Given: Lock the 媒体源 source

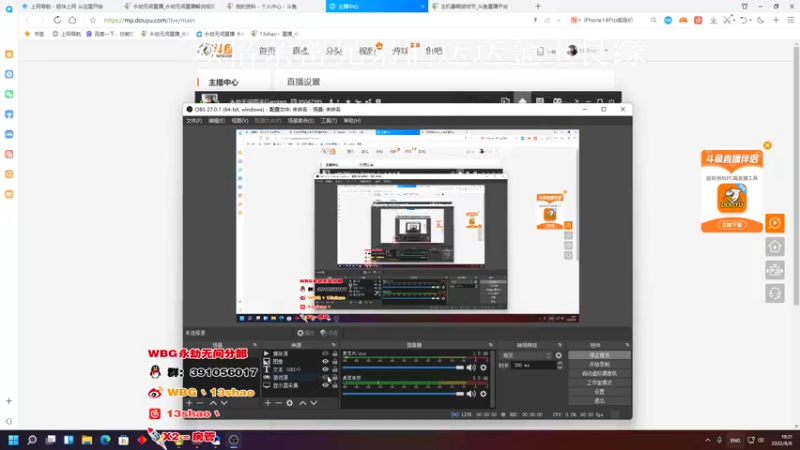Looking at the screenshot, I should pos(335,354).
